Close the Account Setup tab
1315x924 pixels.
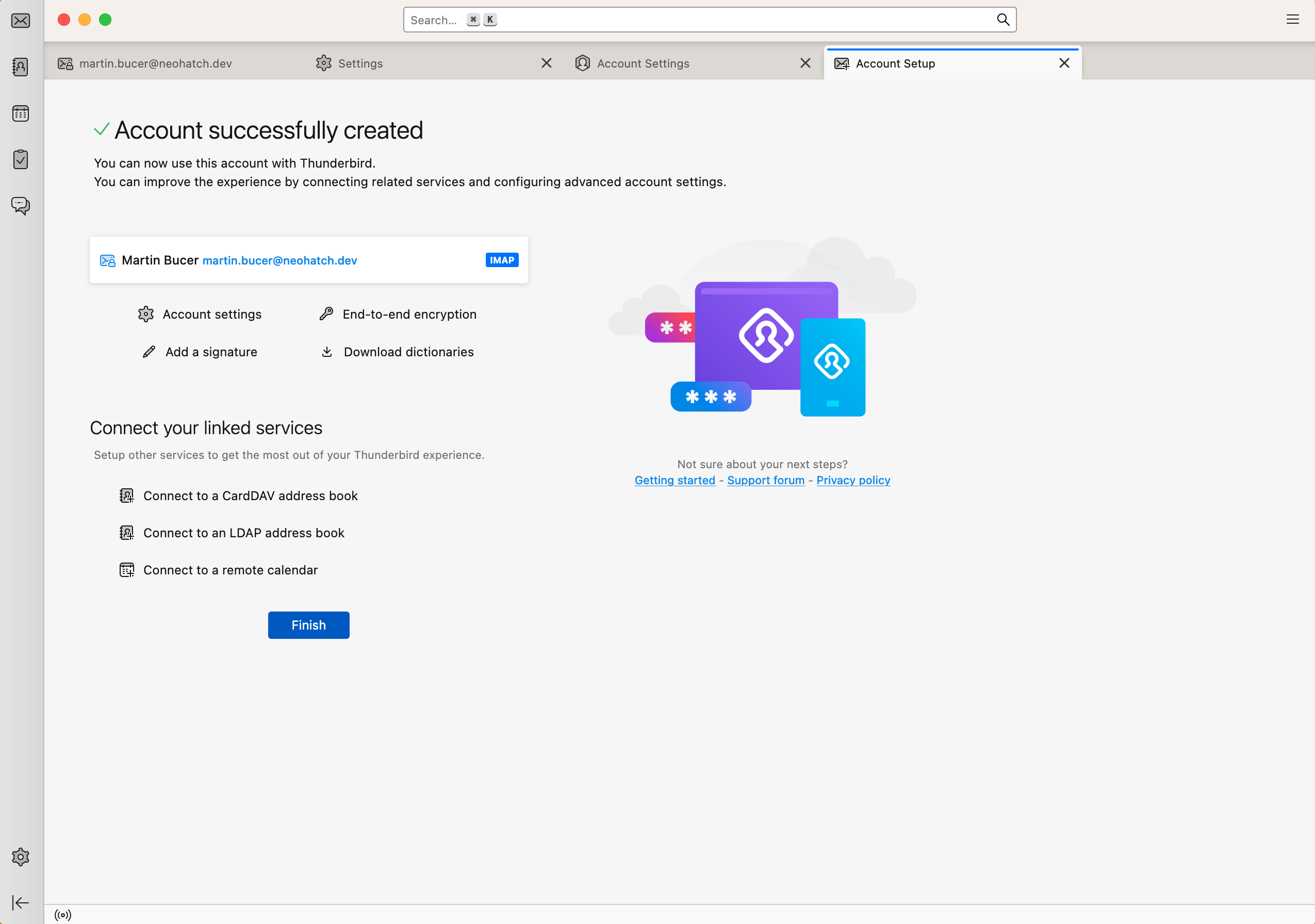pyautogui.click(x=1064, y=63)
